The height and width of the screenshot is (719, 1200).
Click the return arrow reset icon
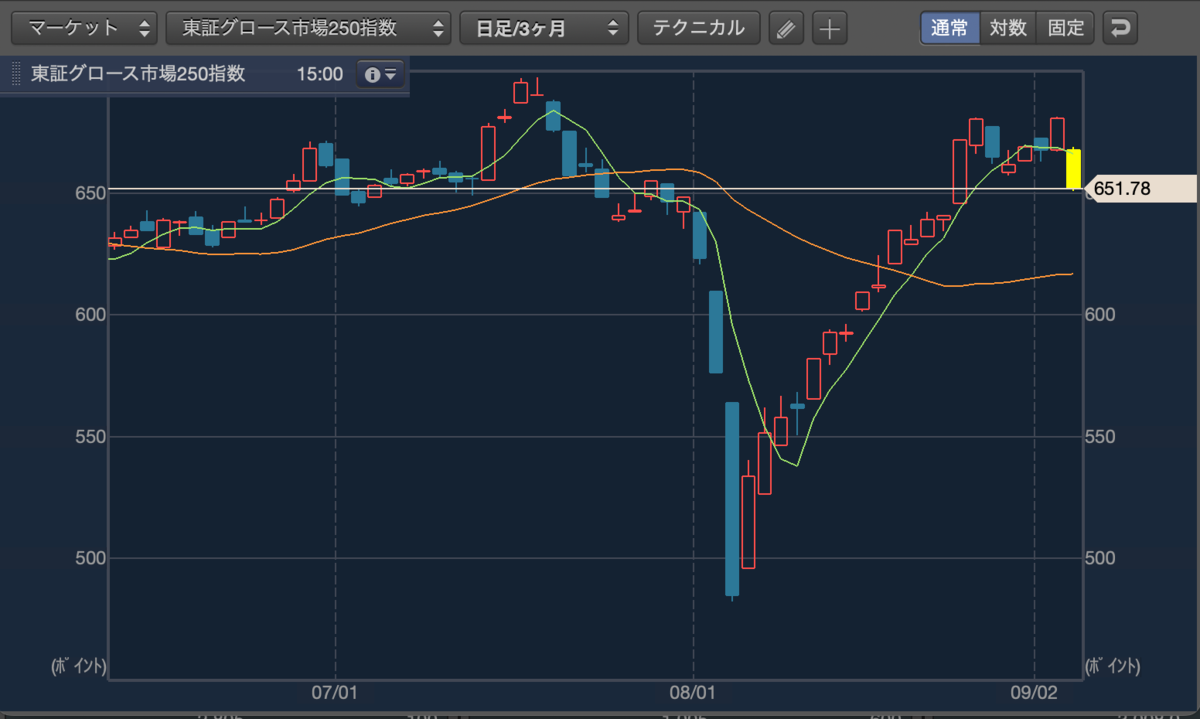pos(1120,28)
